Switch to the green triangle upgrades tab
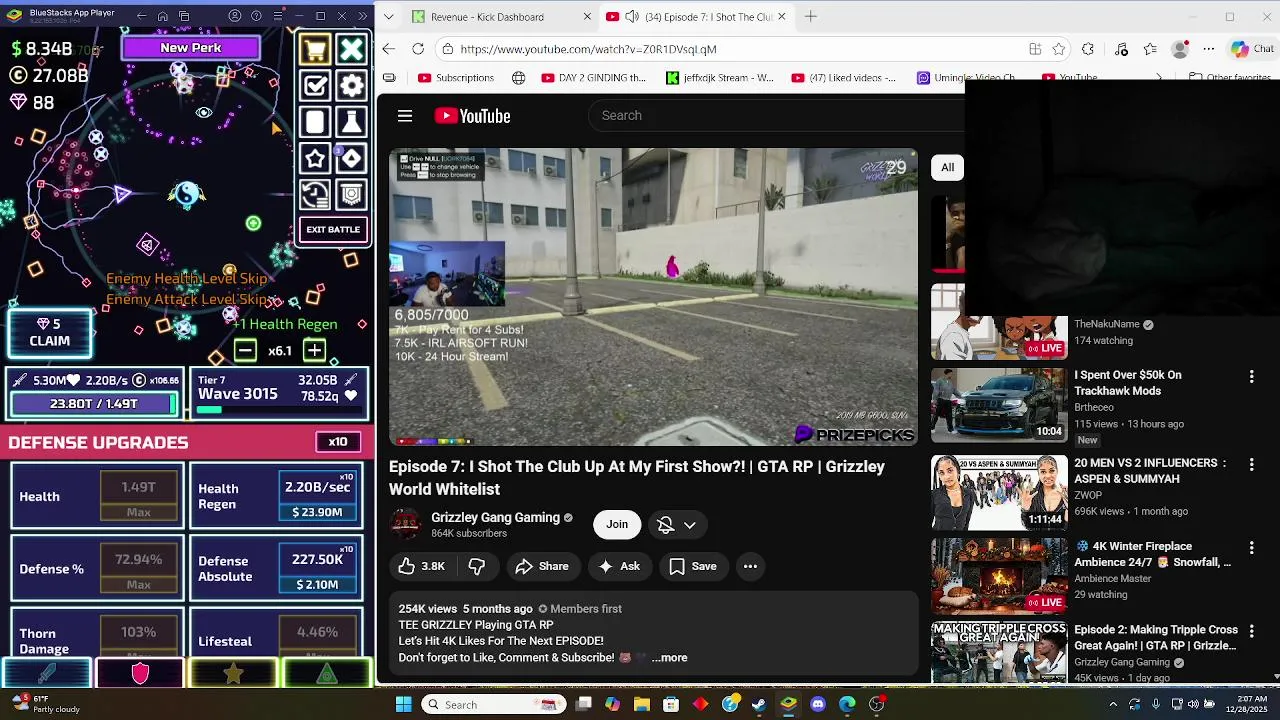Screen dimensions: 1280x720 pos(326,674)
